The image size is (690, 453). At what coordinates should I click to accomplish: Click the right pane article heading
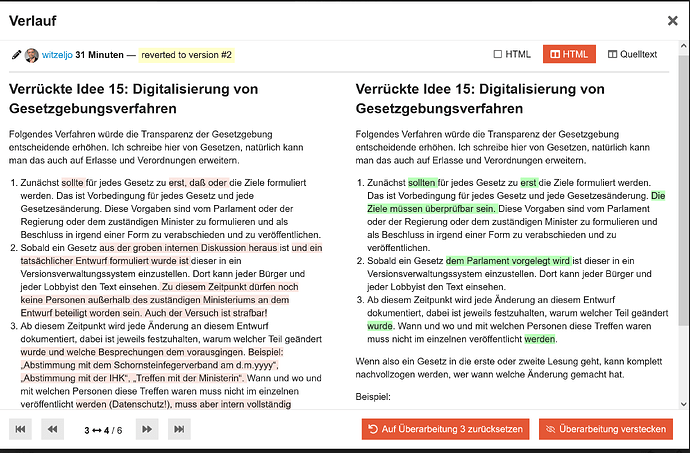click(480, 99)
